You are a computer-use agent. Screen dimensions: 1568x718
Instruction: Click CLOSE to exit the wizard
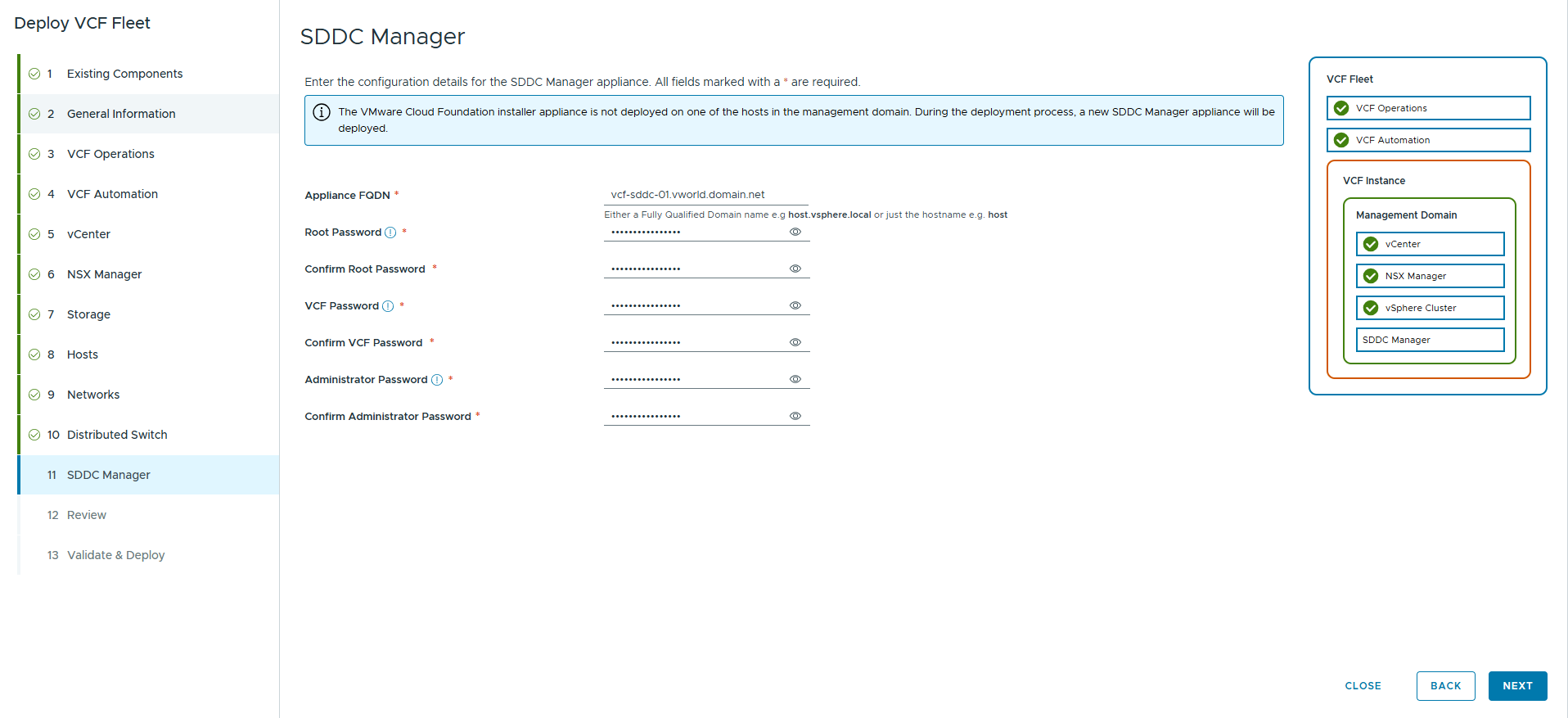click(1363, 686)
